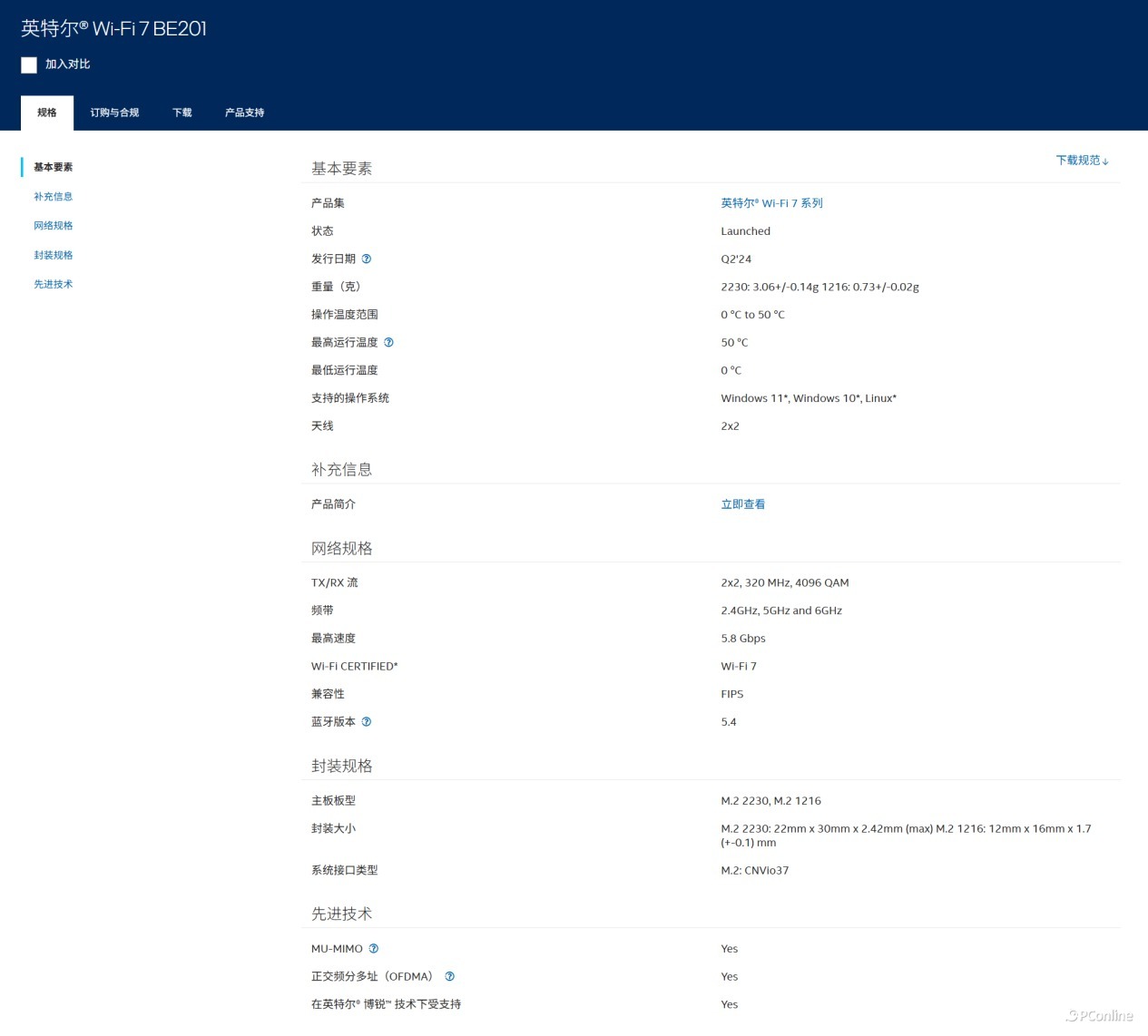Click the 5.4 Bluetooth version value

(729, 722)
